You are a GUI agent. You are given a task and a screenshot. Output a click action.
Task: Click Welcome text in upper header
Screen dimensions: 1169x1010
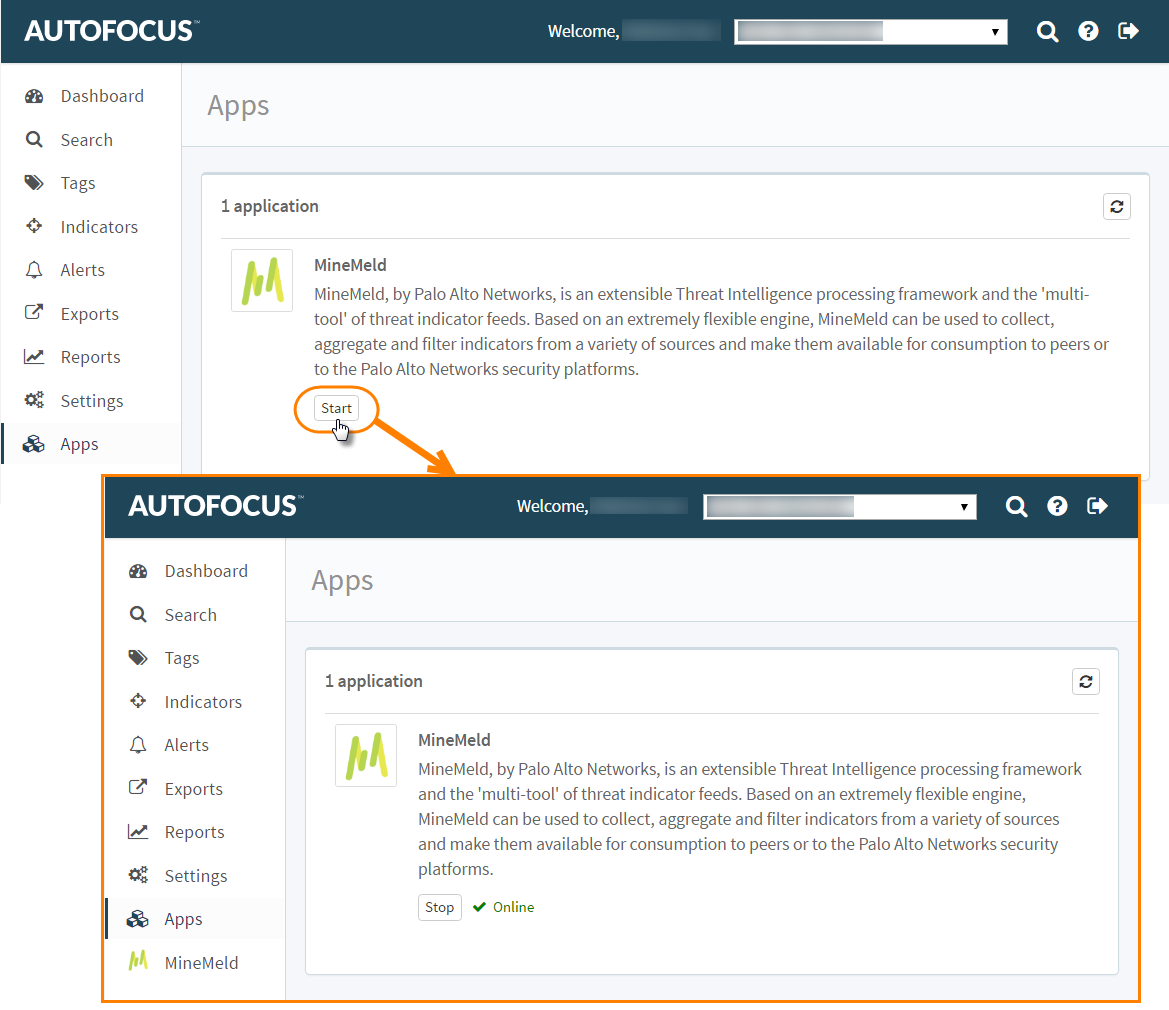(x=583, y=31)
